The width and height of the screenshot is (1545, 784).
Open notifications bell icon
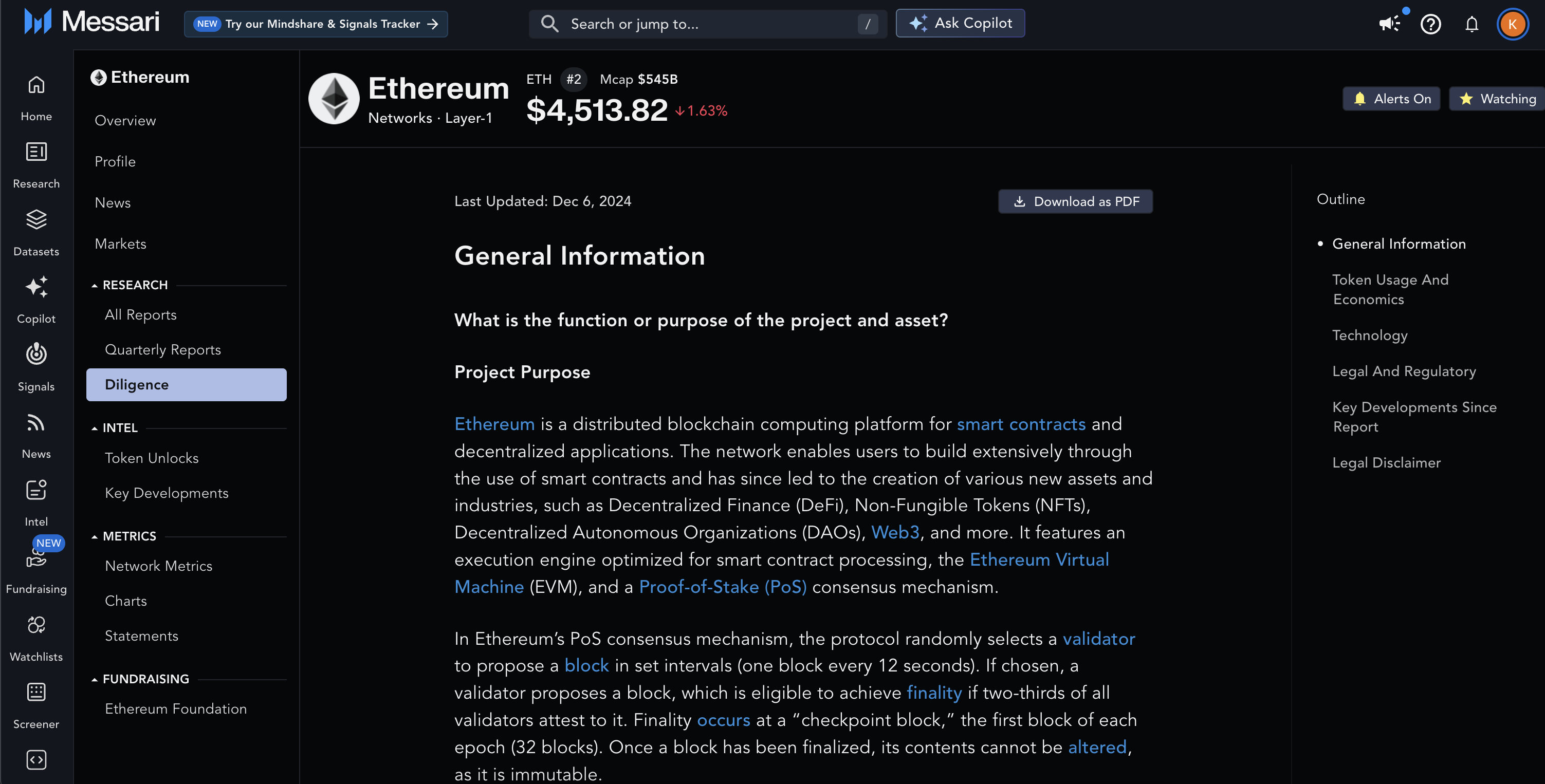click(1472, 24)
